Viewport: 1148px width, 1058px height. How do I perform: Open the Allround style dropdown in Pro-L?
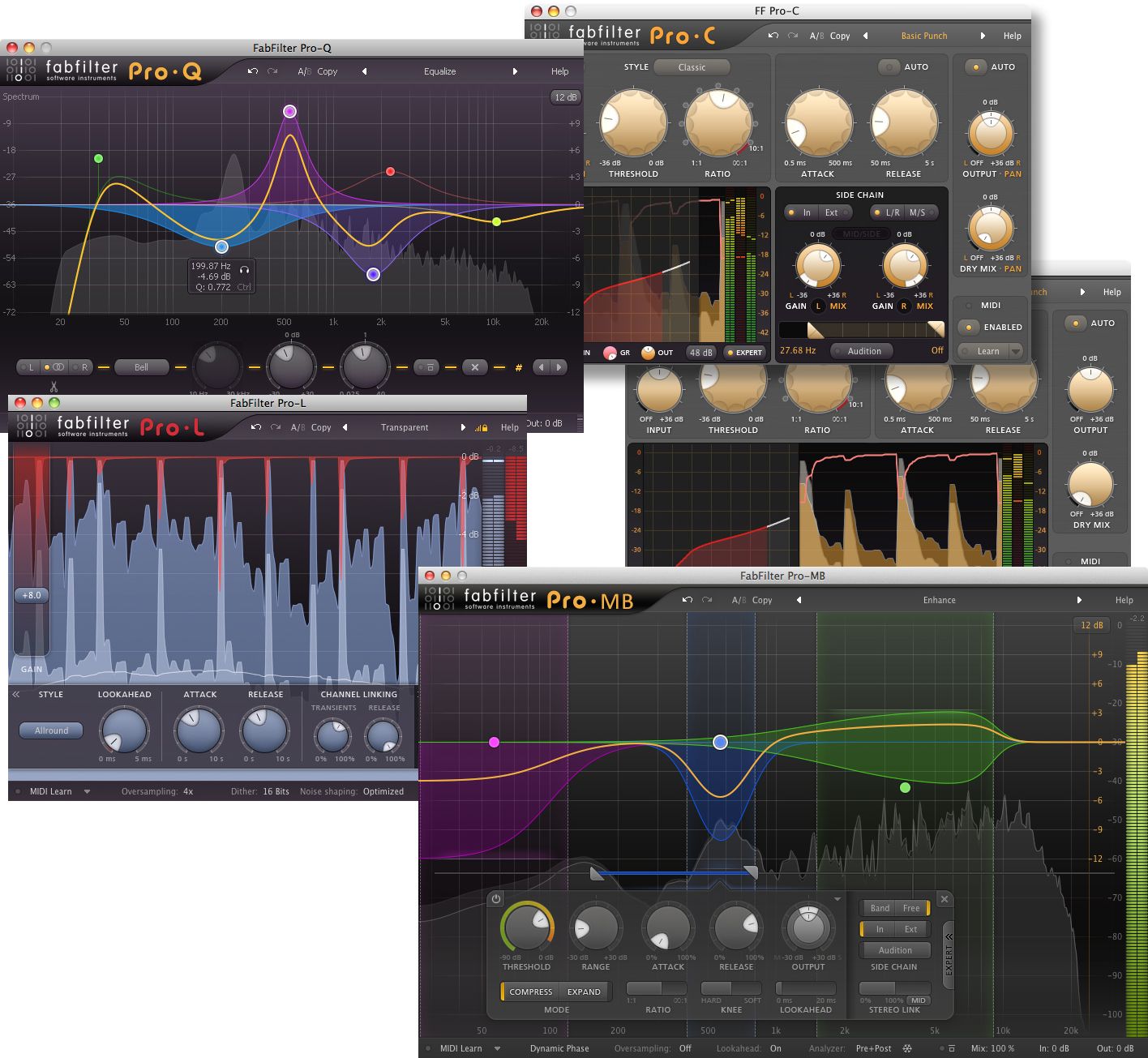tap(51, 730)
